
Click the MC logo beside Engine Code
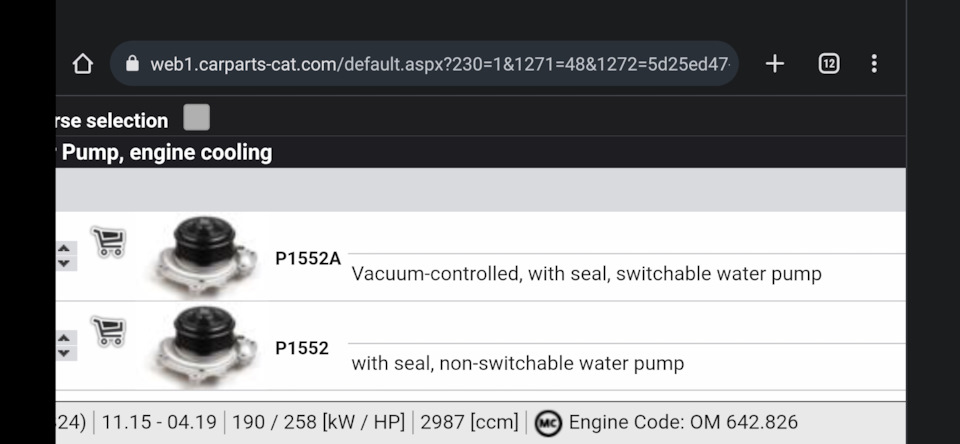click(548, 423)
